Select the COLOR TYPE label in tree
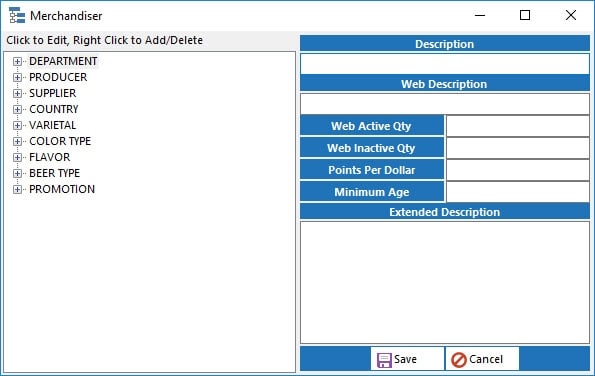 tap(60, 141)
